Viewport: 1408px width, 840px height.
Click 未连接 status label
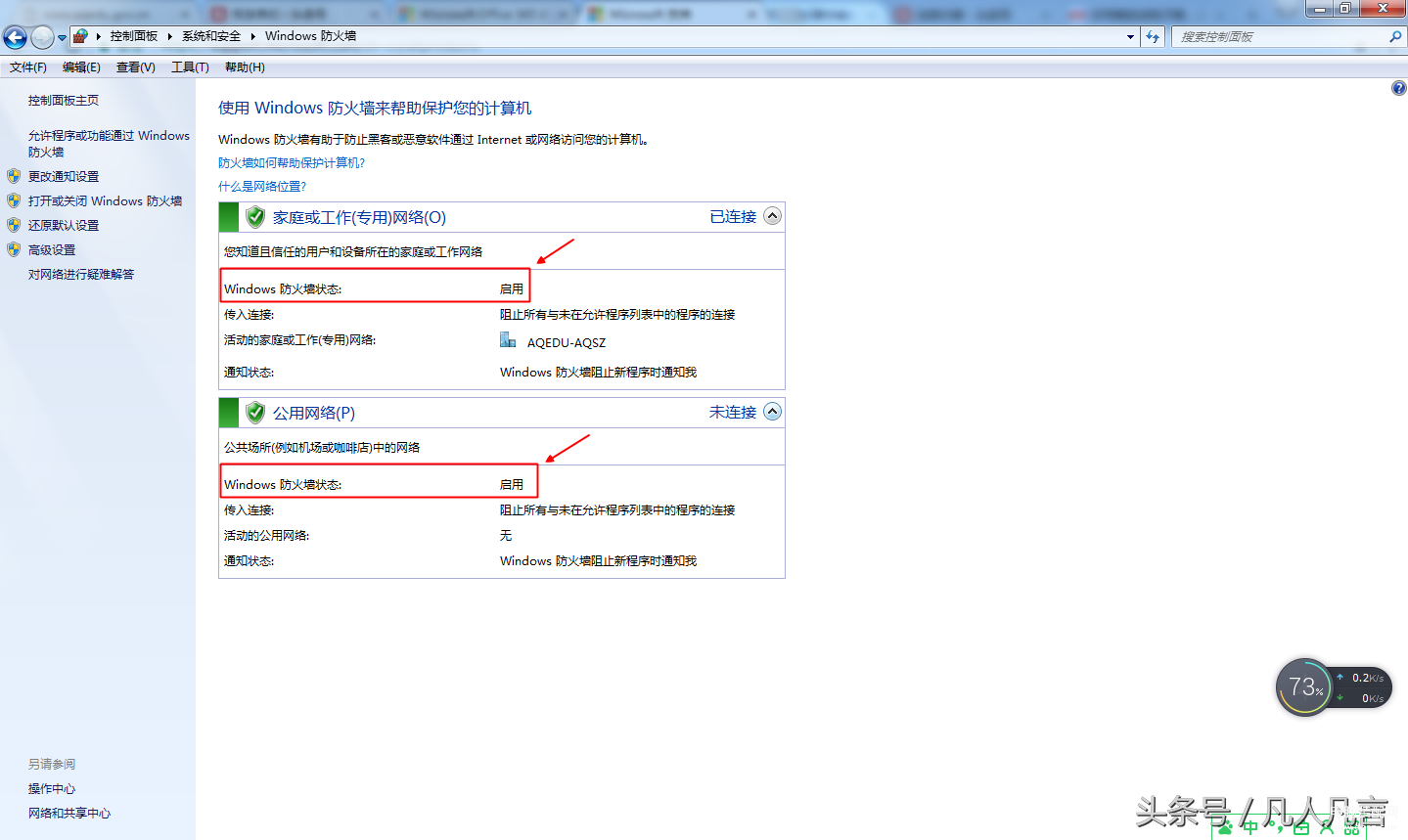733,413
